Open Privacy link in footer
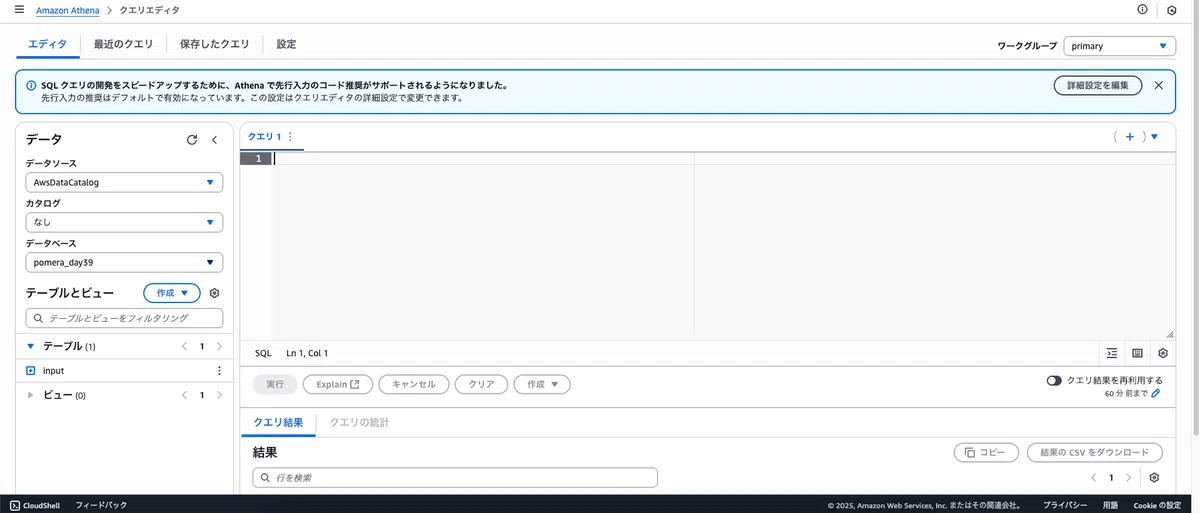Image resolution: width=1200 pixels, height=513 pixels. 1065,505
